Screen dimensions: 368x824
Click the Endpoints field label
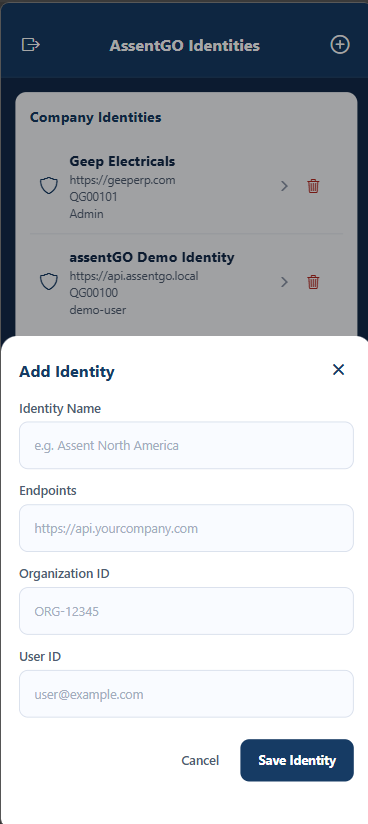point(48,490)
